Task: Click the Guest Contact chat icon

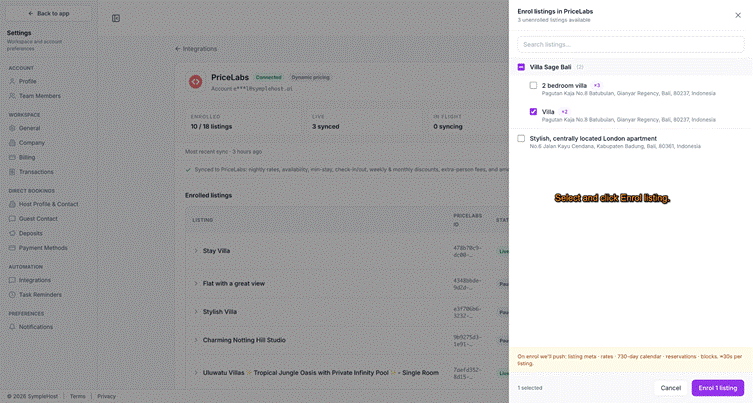Action: (x=12, y=219)
